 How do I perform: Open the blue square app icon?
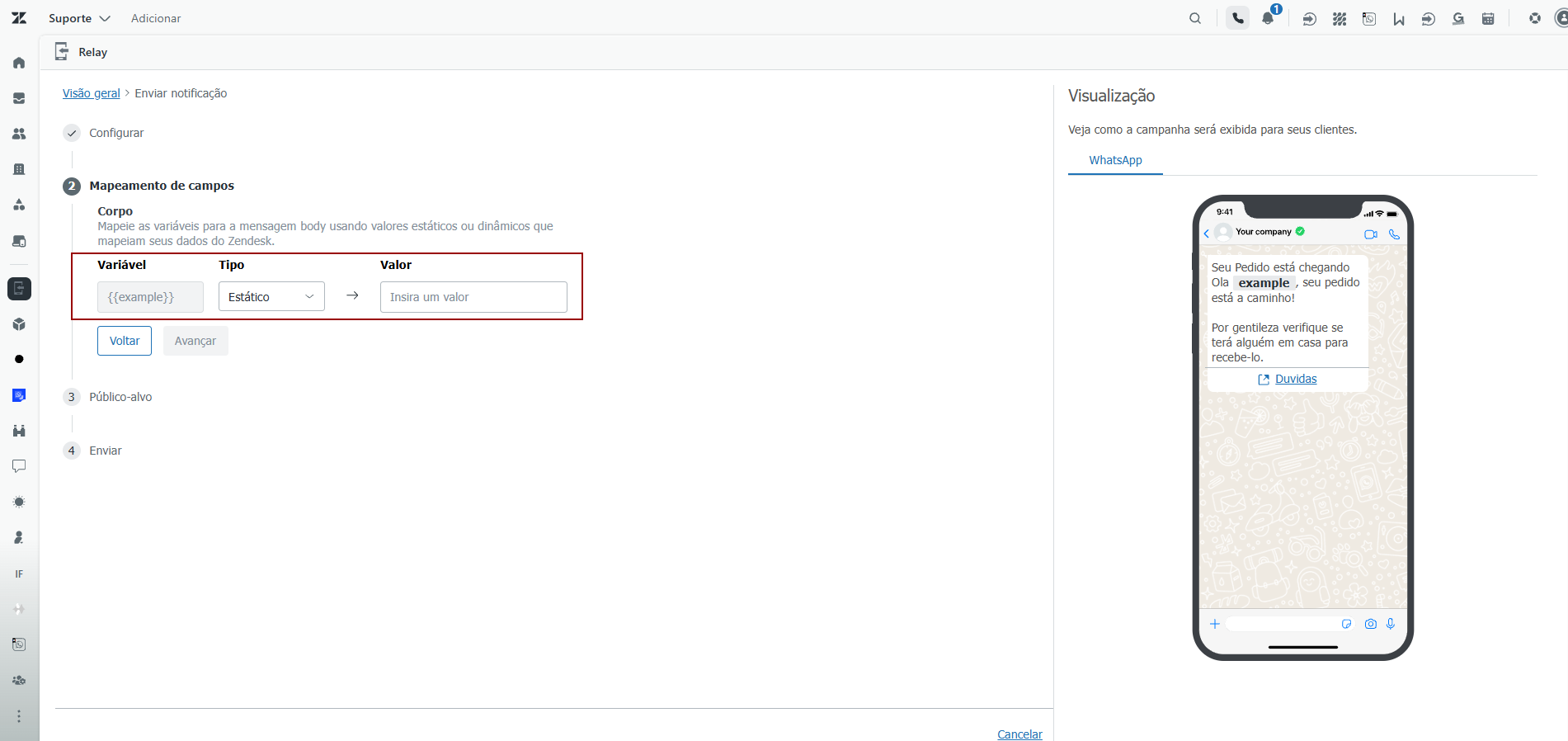(x=19, y=395)
